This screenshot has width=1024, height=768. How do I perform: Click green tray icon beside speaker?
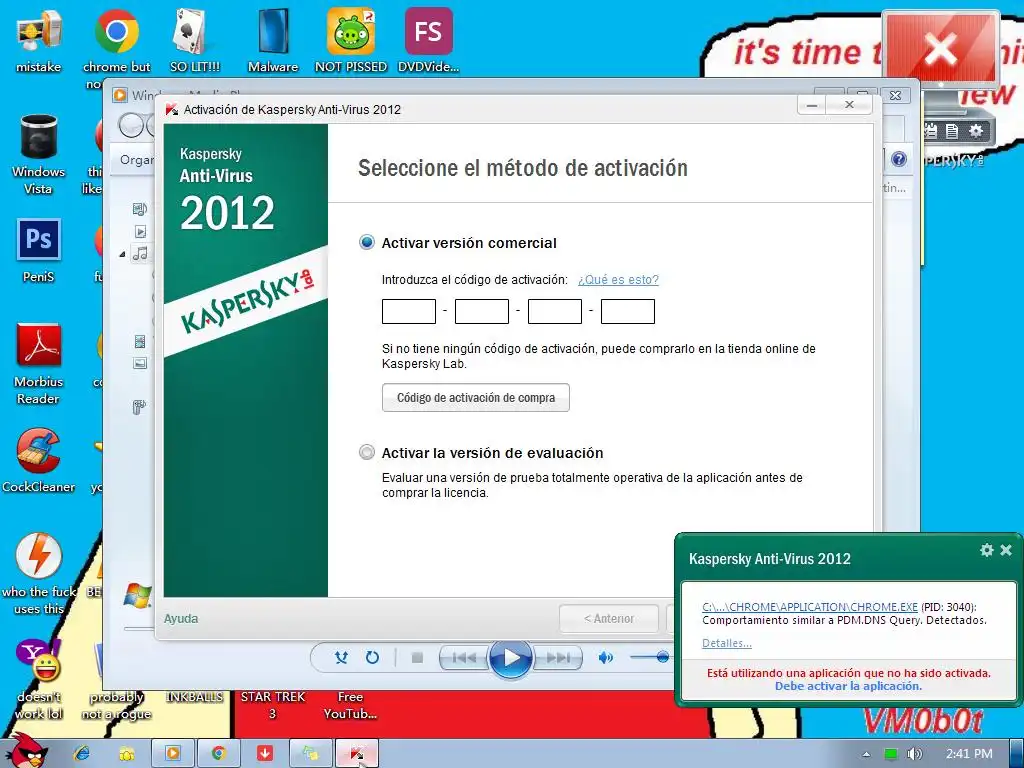coord(891,754)
